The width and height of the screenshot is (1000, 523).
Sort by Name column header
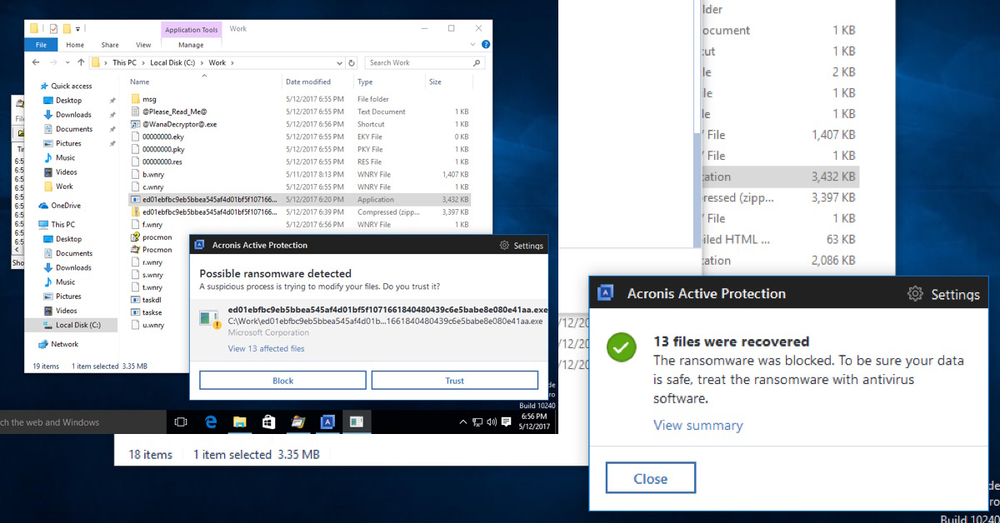(139, 82)
